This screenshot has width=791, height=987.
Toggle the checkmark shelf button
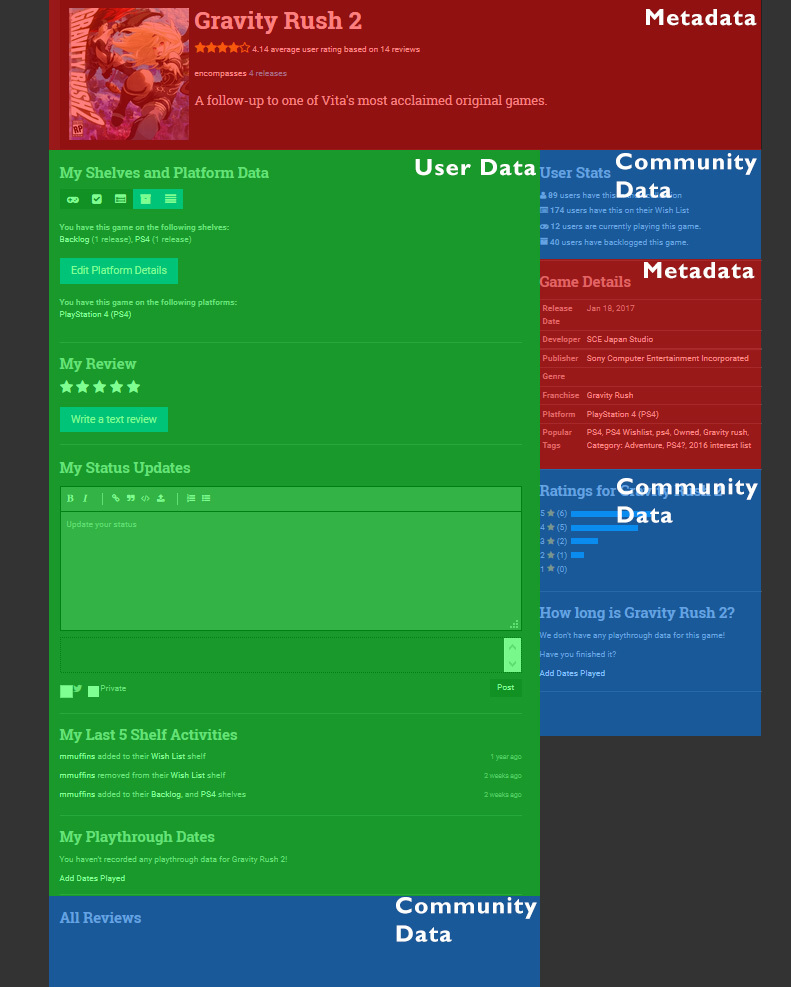[x=97, y=199]
